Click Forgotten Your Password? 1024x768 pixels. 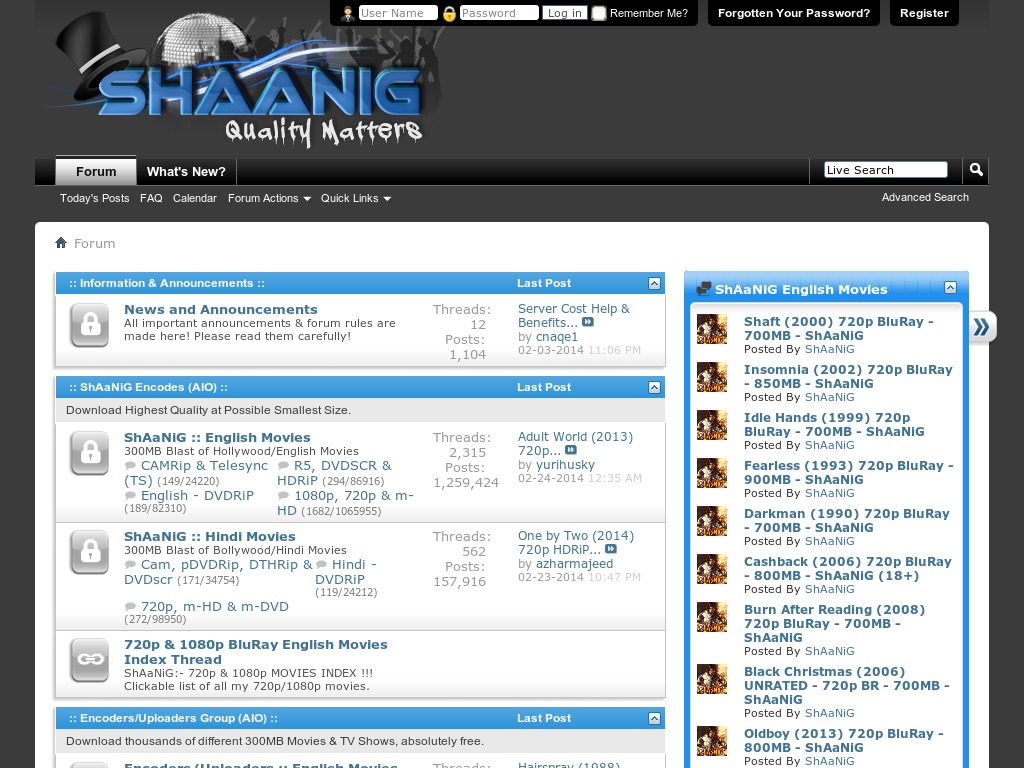pos(793,13)
